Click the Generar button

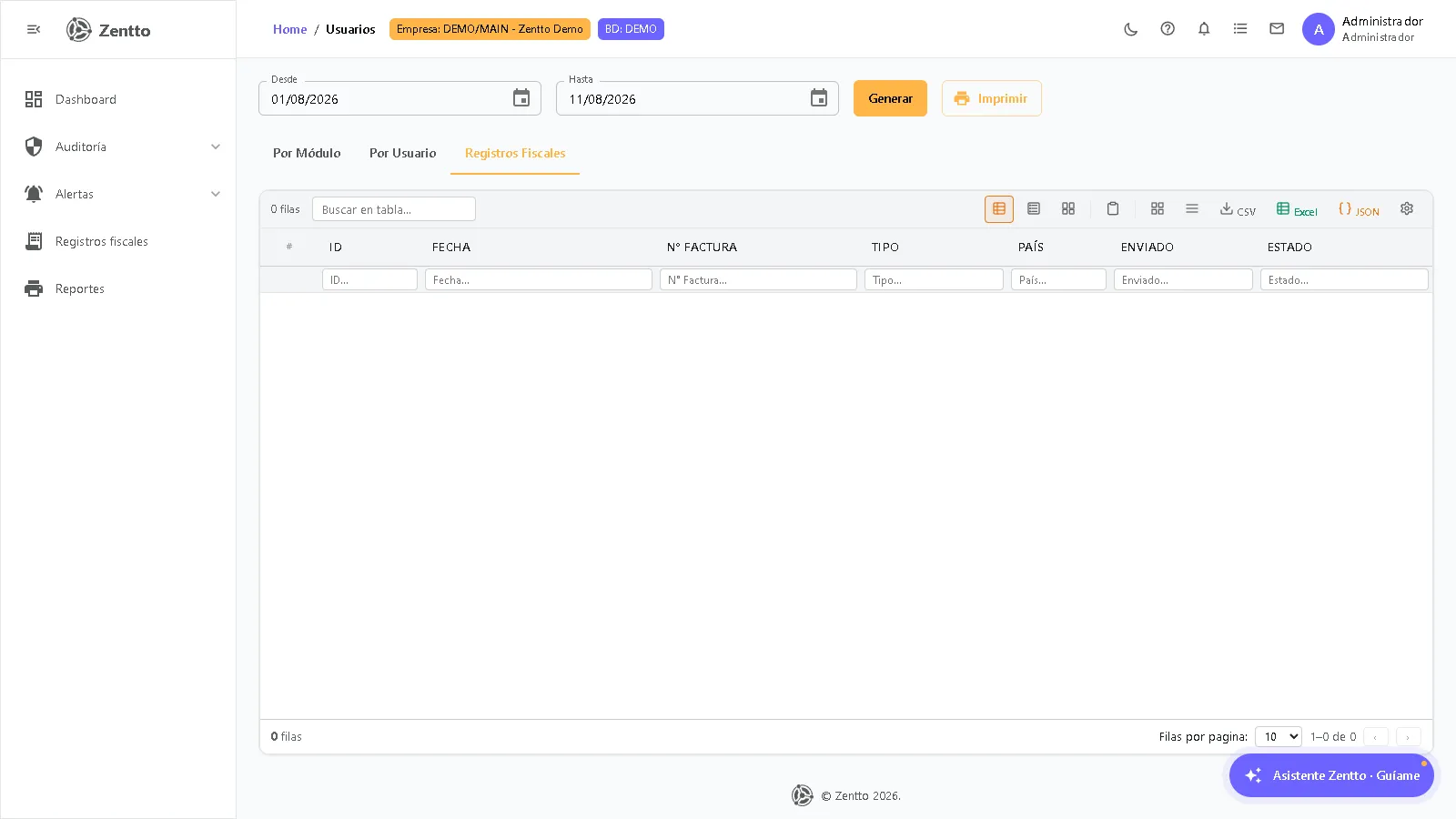click(890, 98)
